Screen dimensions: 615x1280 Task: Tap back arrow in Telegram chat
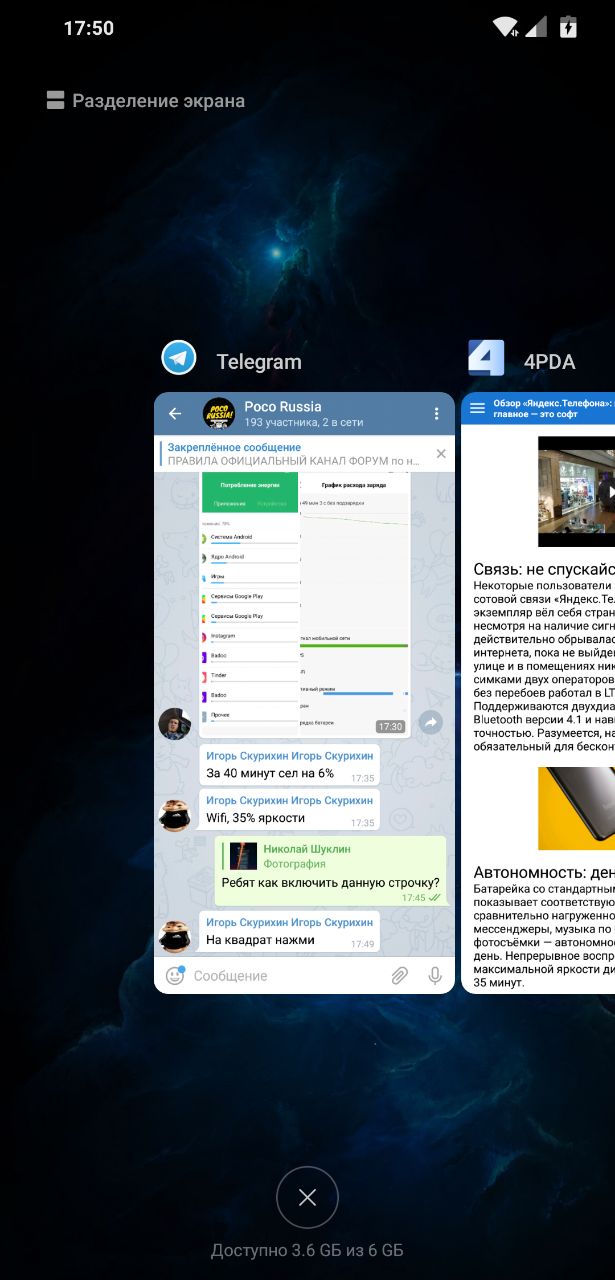(175, 413)
